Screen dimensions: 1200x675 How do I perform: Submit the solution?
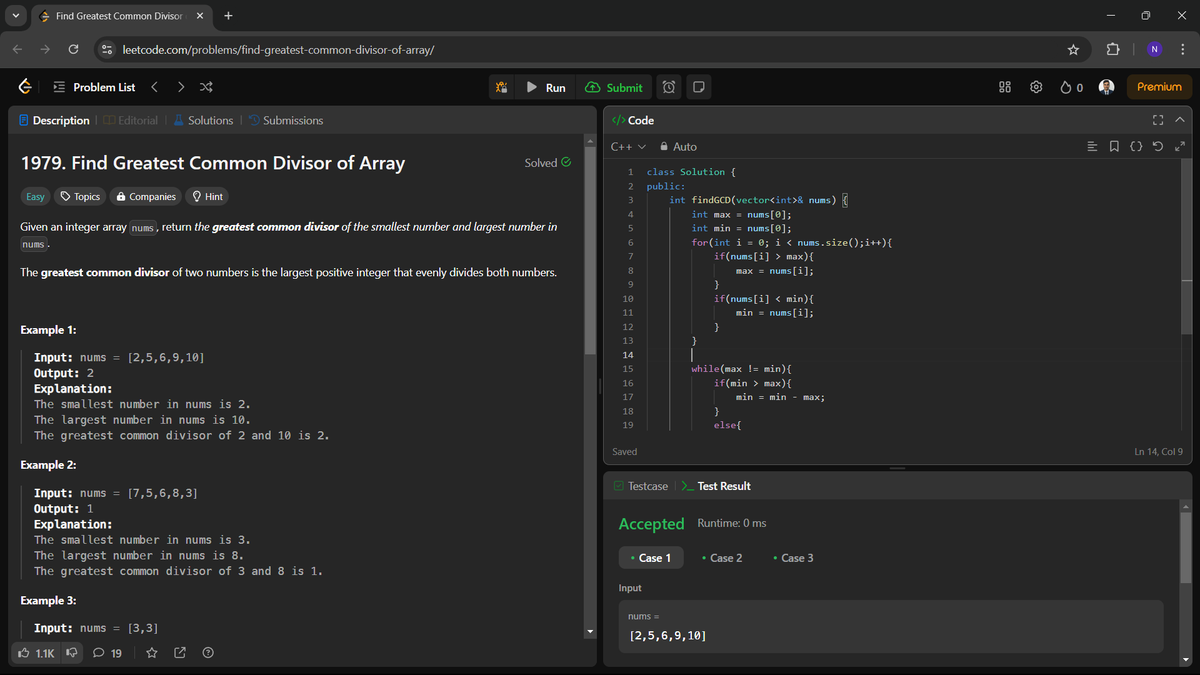click(x=614, y=87)
